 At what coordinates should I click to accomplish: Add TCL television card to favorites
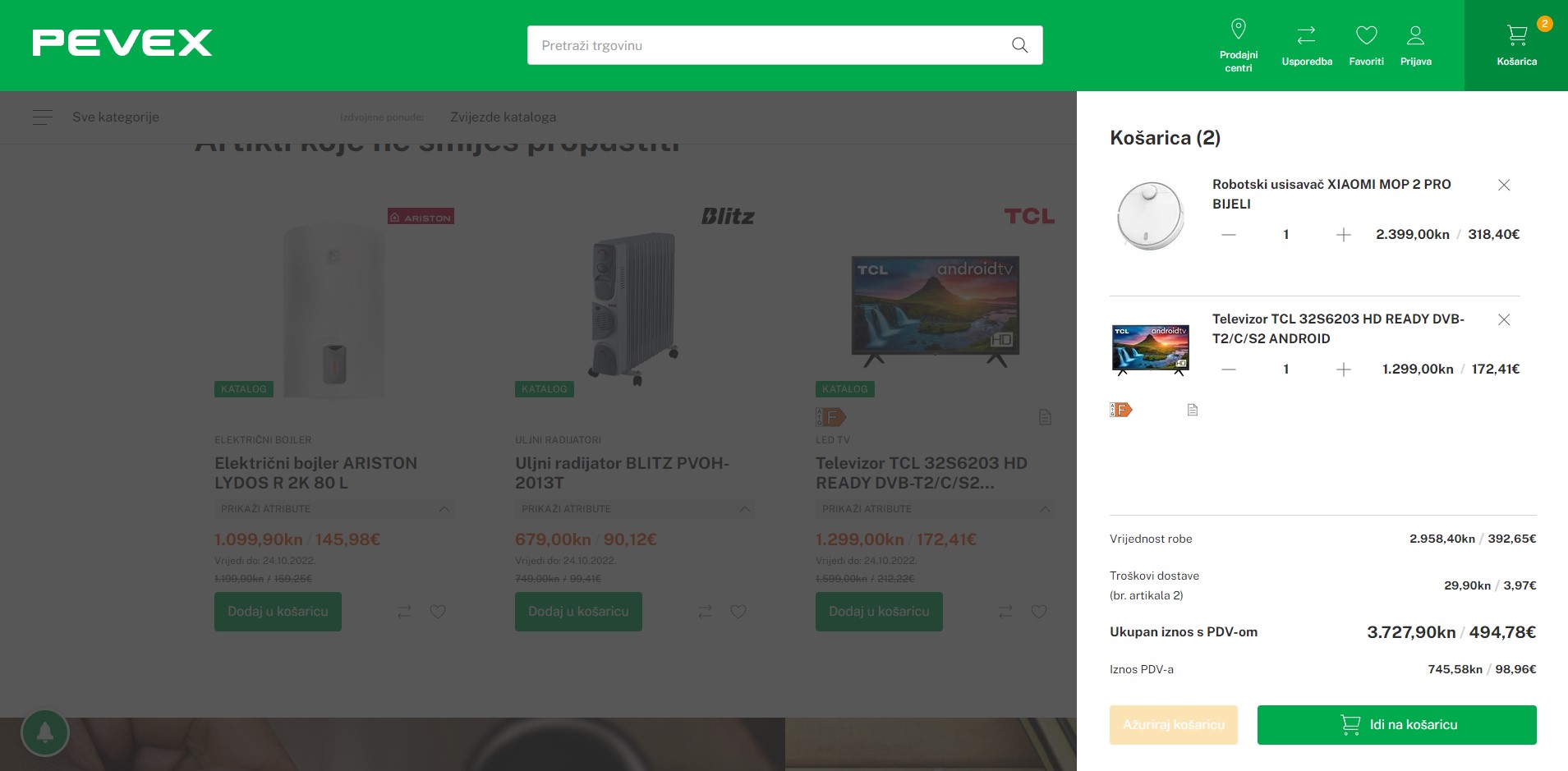point(1039,612)
